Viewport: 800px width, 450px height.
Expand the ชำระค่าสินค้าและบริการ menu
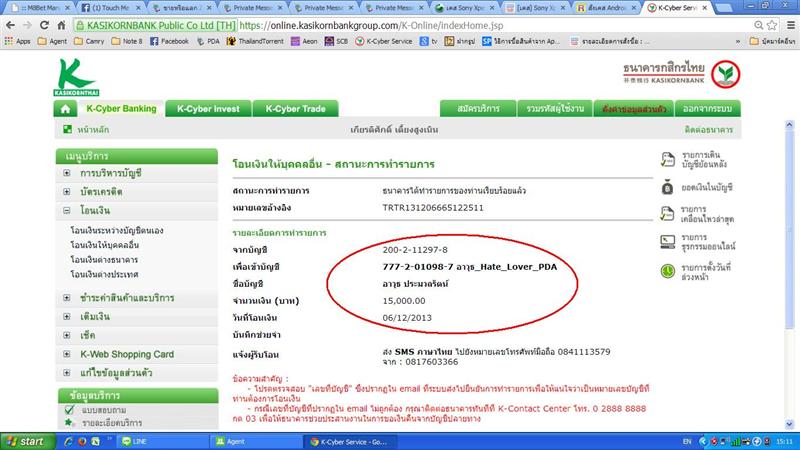tap(67, 297)
